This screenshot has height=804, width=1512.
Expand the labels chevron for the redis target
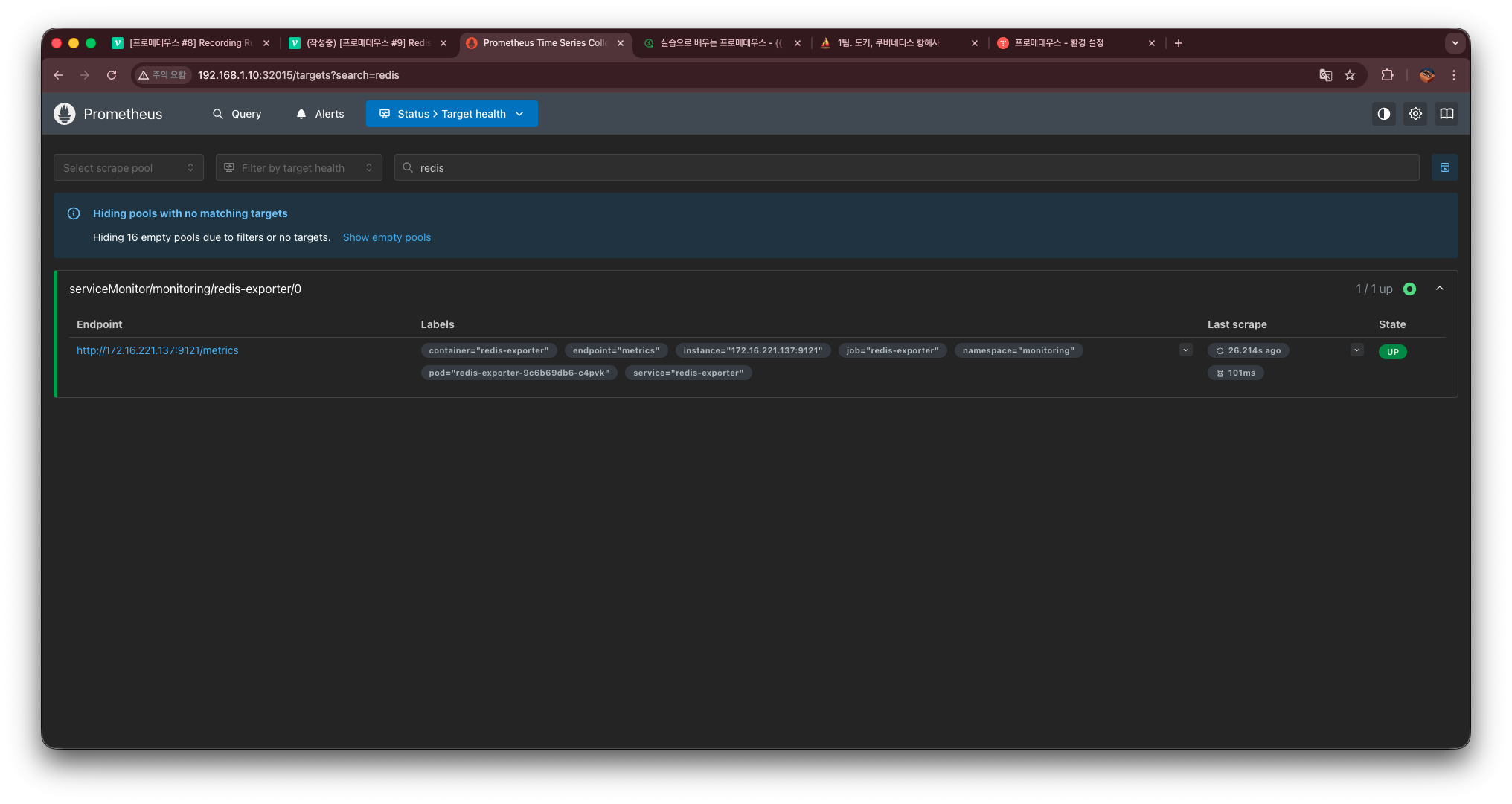pyautogui.click(x=1185, y=350)
